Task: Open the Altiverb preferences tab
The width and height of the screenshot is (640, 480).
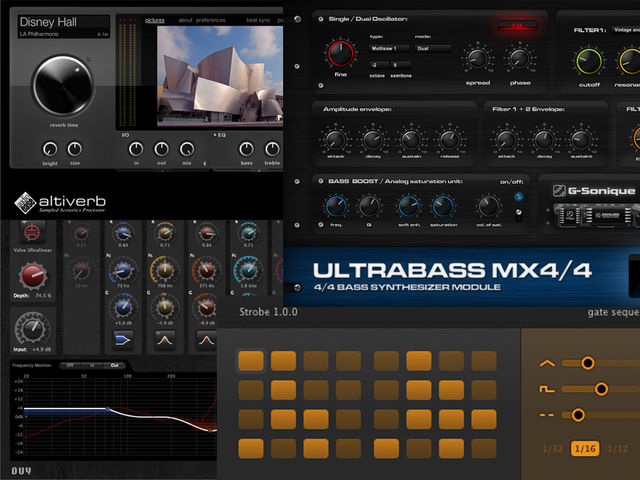Action: tap(211, 20)
